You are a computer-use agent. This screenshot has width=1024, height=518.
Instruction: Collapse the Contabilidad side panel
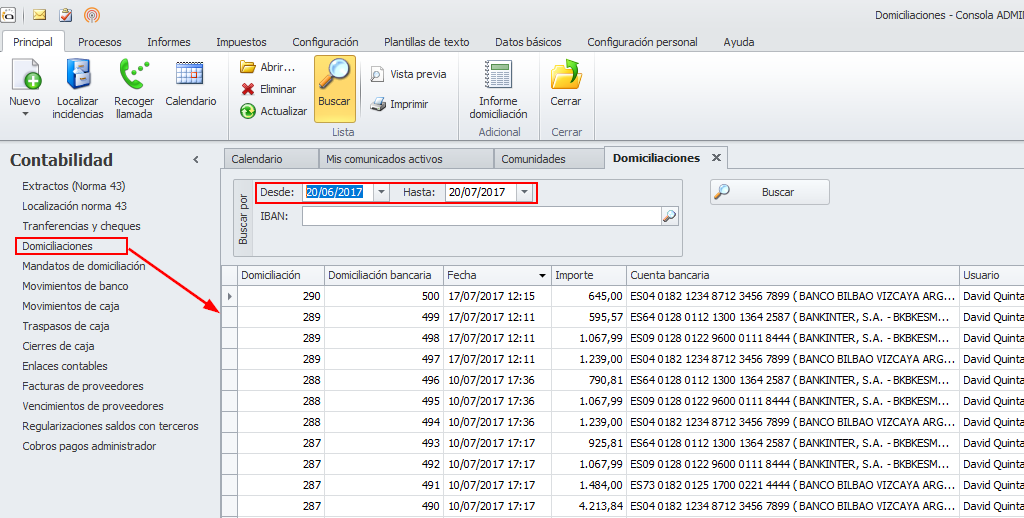(x=196, y=160)
